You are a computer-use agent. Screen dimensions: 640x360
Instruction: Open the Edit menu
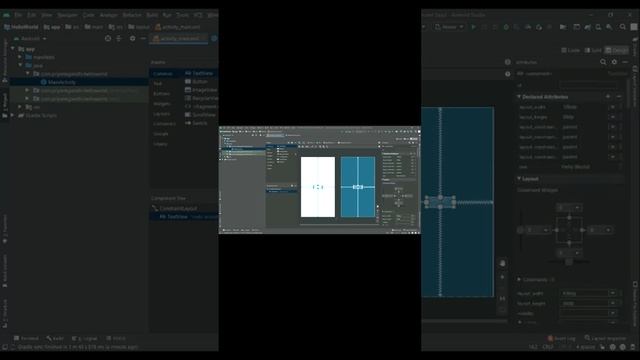click(x=32, y=15)
